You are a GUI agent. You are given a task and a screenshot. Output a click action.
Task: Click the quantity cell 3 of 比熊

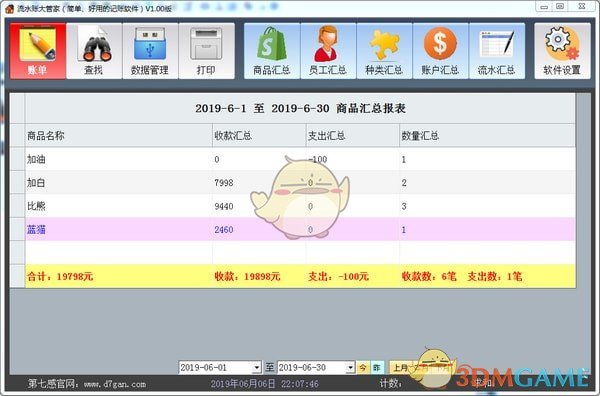[487, 206]
